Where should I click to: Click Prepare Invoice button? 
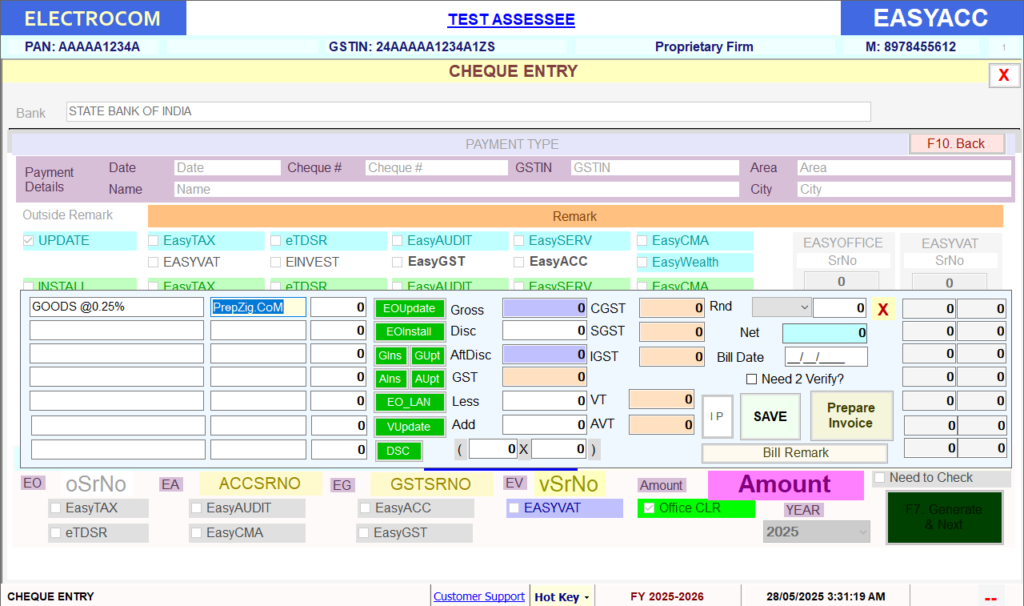pyautogui.click(x=851, y=415)
